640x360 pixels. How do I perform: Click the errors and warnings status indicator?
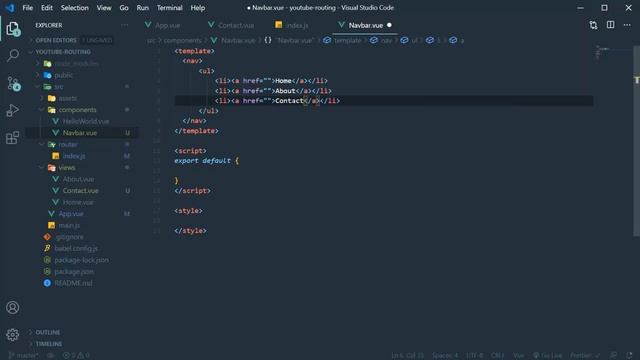coord(76,356)
